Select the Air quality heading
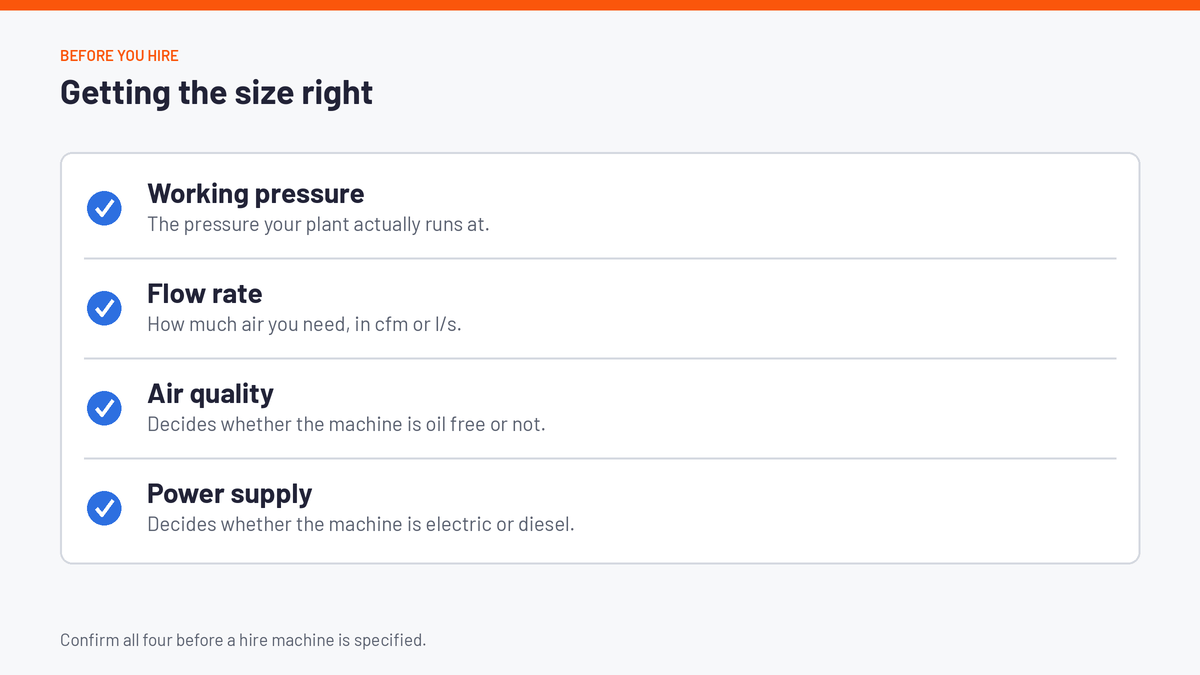This screenshot has width=1200, height=675. (x=210, y=393)
